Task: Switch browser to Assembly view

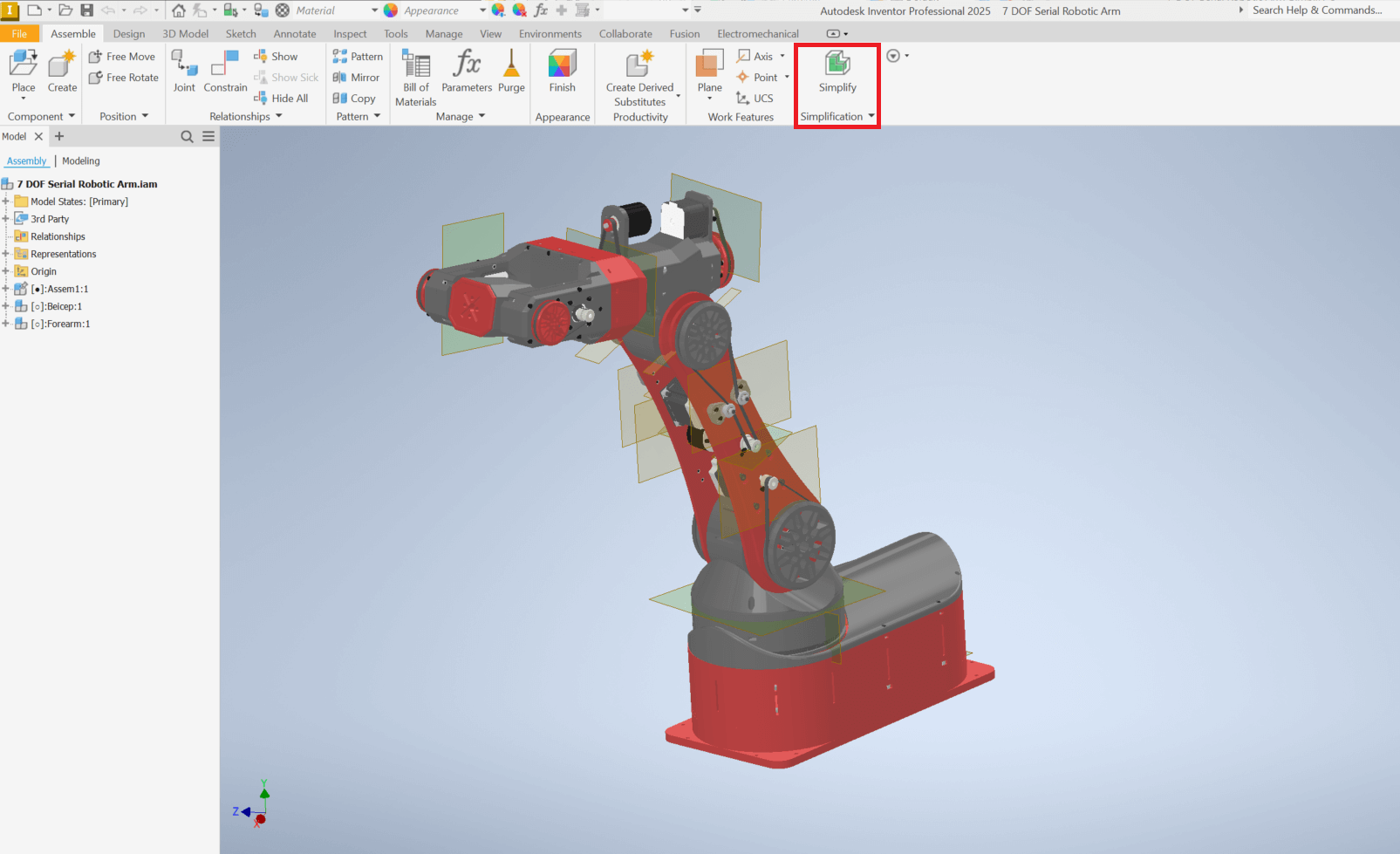Action: (x=27, y=161)
